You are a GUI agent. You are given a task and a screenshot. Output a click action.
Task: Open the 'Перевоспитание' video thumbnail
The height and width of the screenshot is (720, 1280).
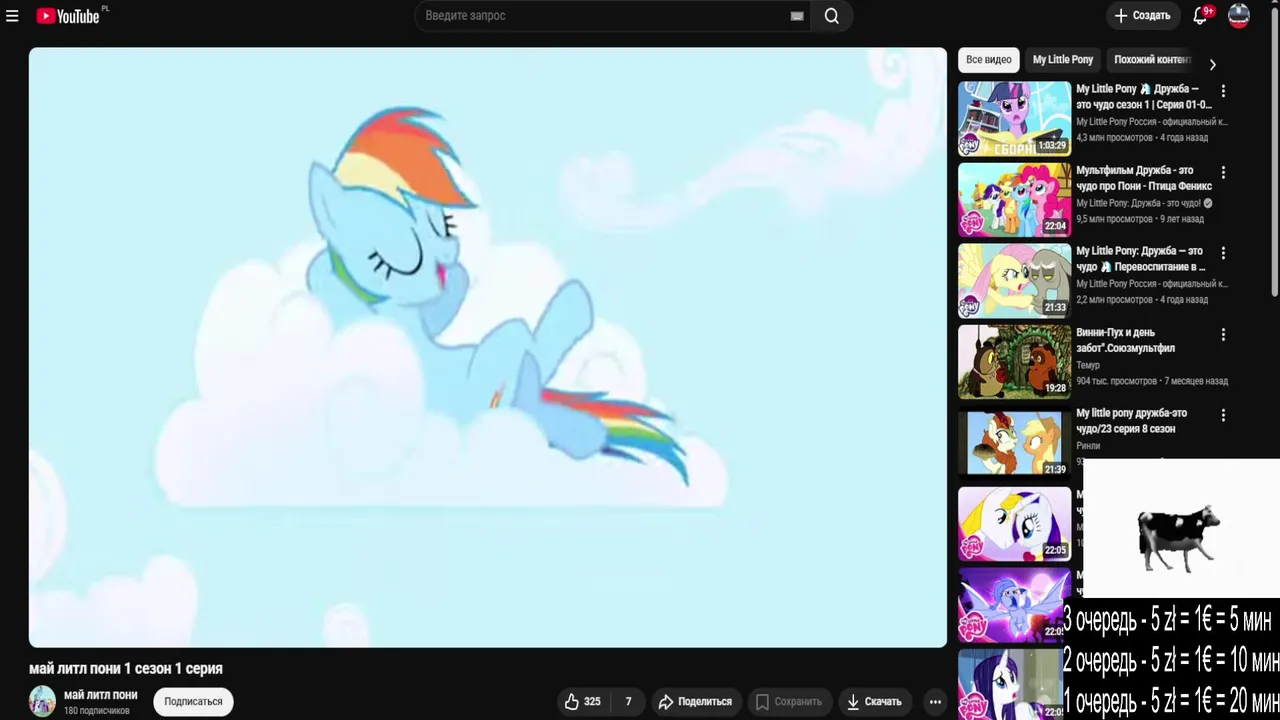coord(1014,281)
